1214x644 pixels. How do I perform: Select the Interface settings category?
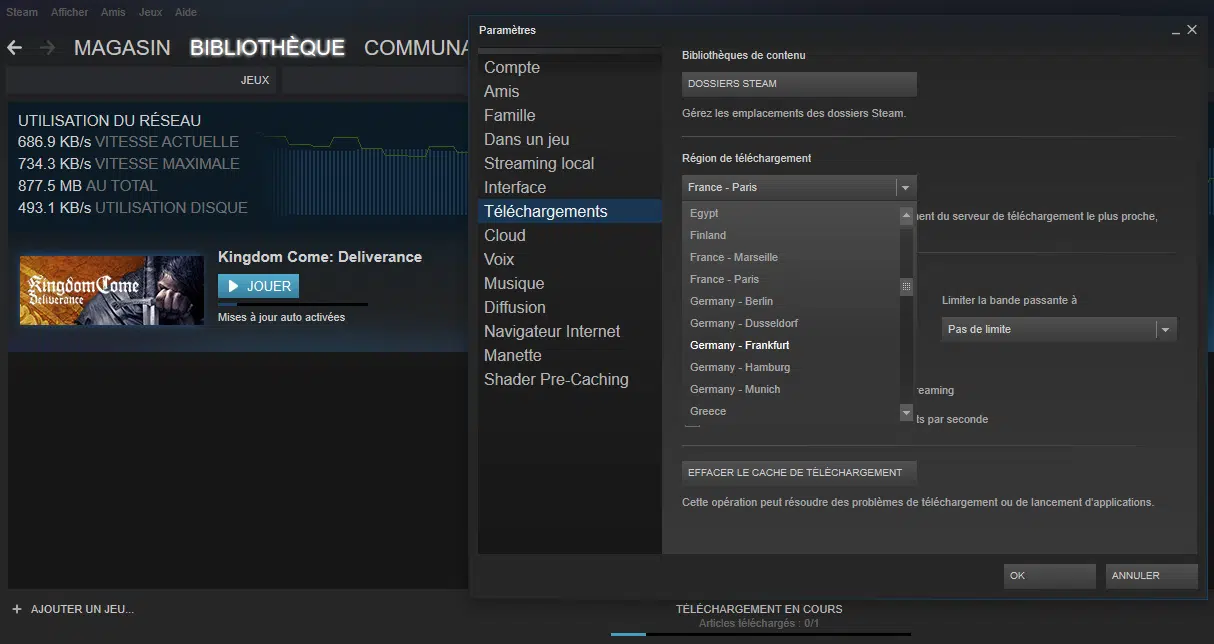[x=570, y=187]
